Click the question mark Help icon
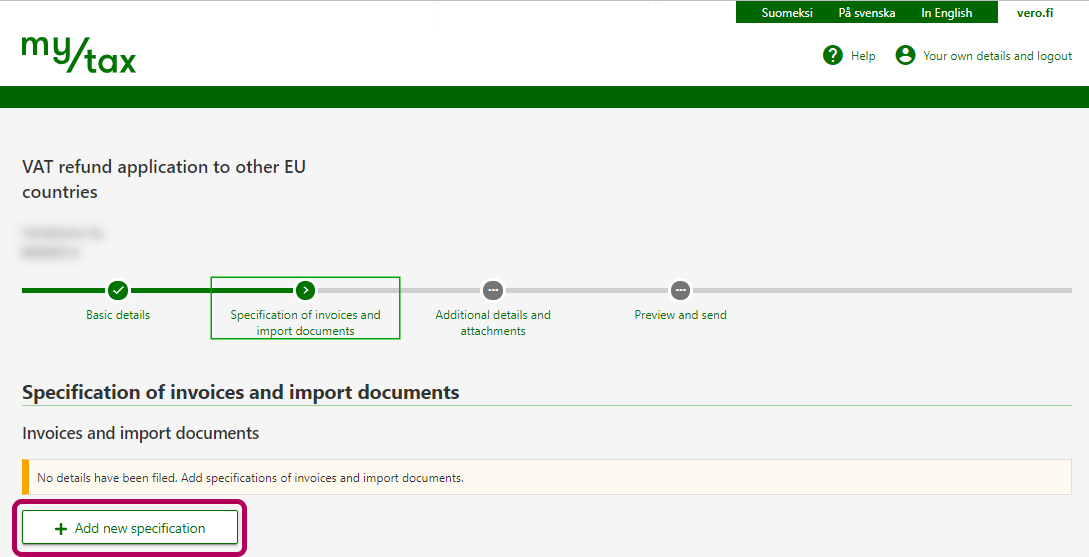 (x=832, y=55)
